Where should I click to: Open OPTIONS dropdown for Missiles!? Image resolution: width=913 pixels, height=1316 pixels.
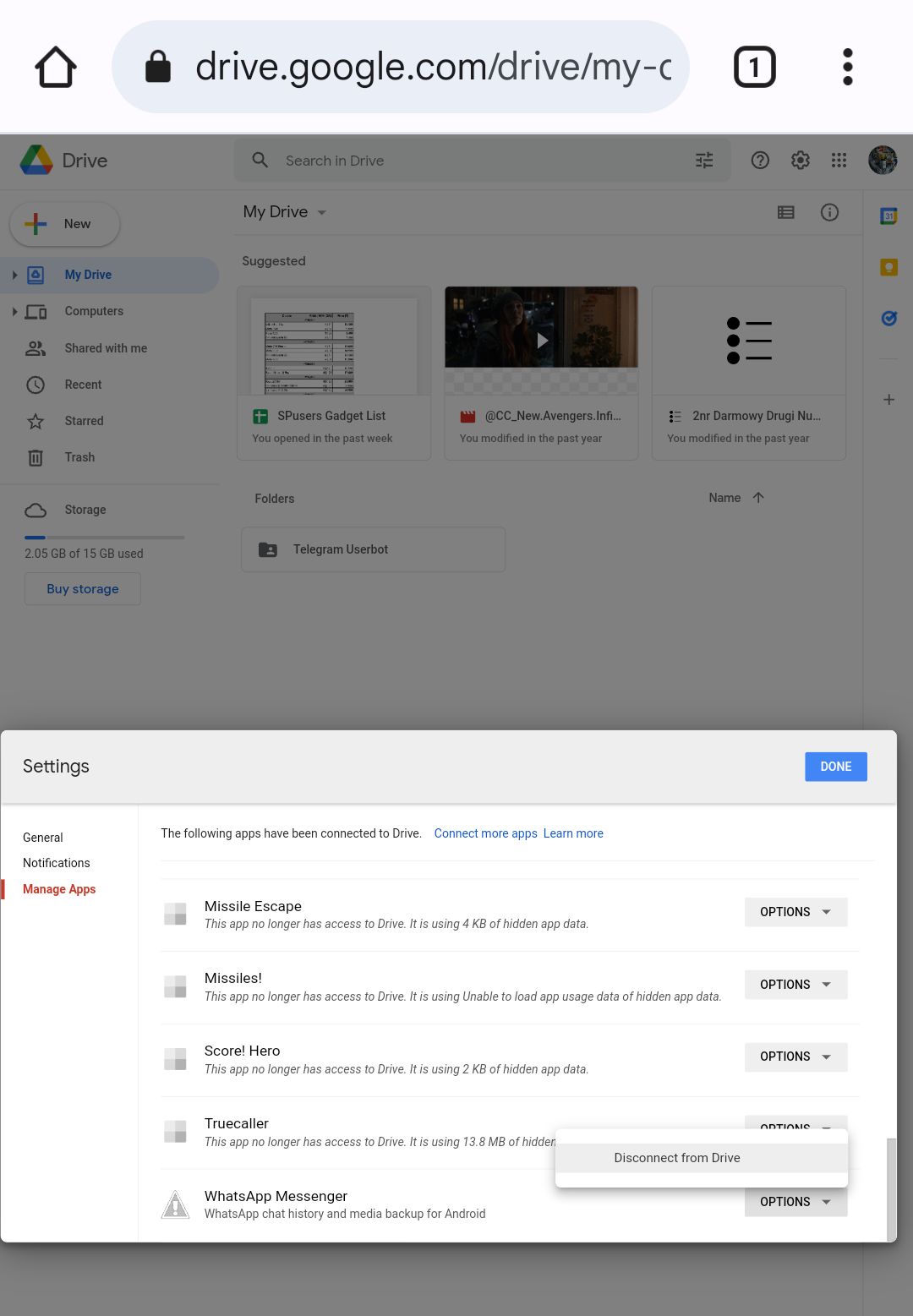(795, 985)
